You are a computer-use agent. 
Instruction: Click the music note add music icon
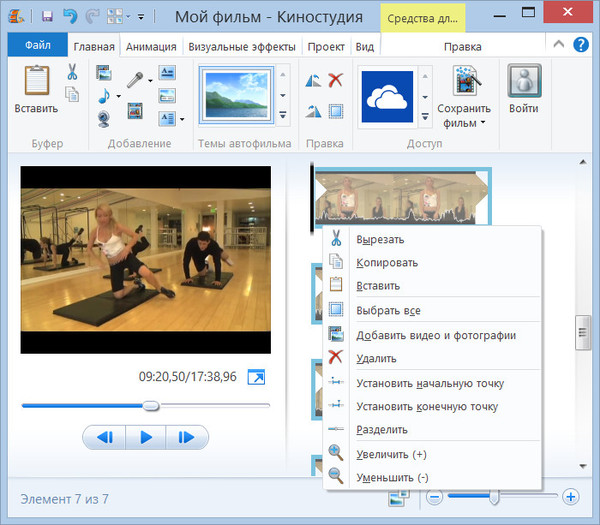[104, 96]
